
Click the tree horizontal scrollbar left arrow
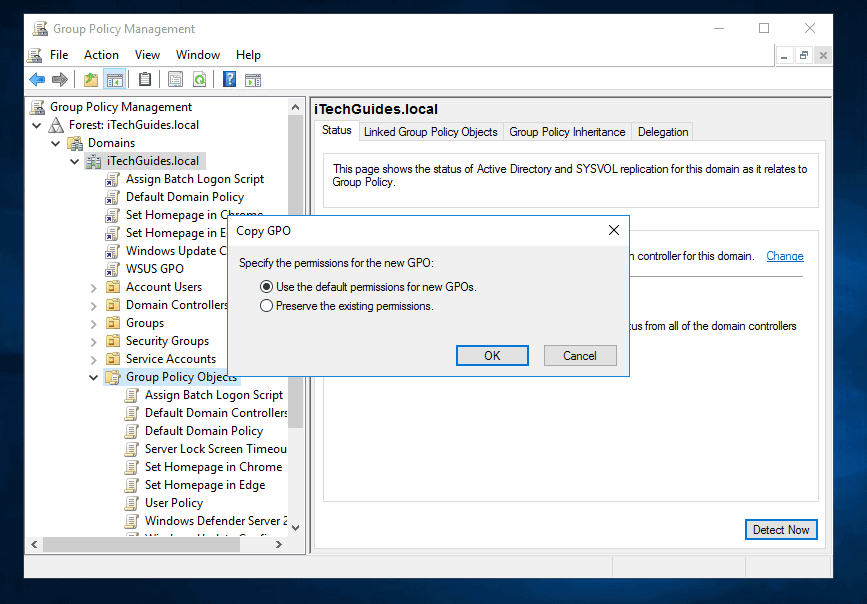[34, 545]
